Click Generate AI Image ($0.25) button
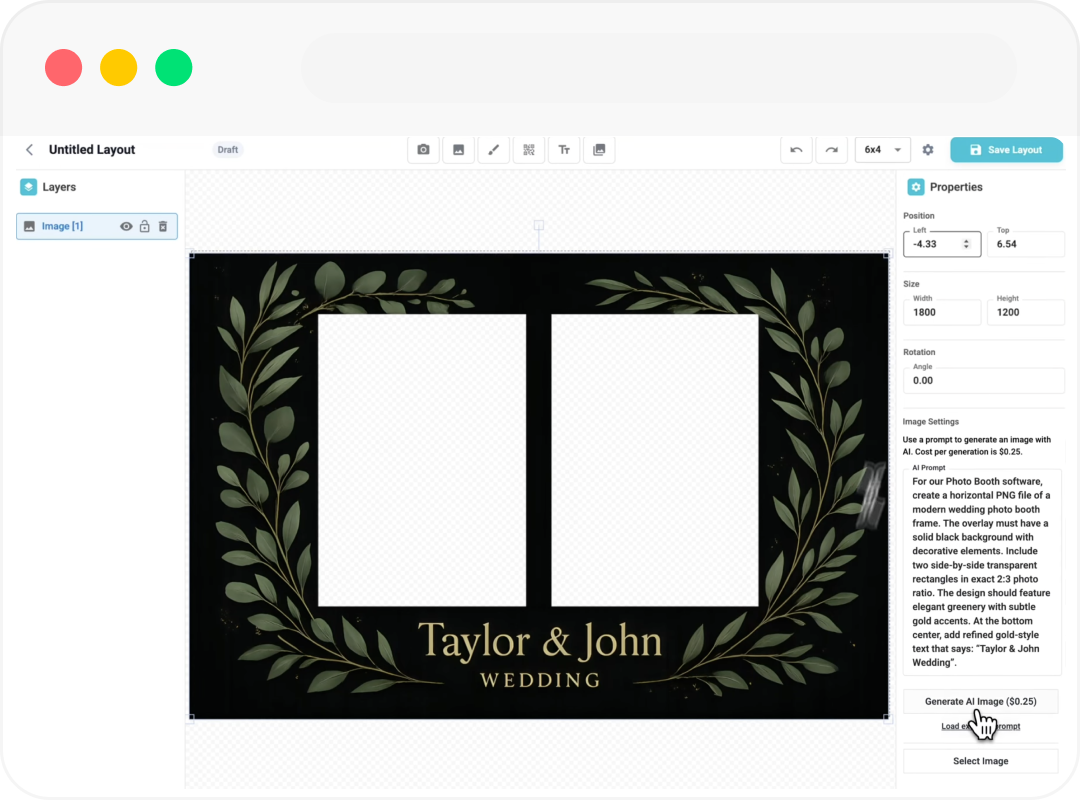The height and width of the screenshot is (800, 1080). (x=980, y=702)
